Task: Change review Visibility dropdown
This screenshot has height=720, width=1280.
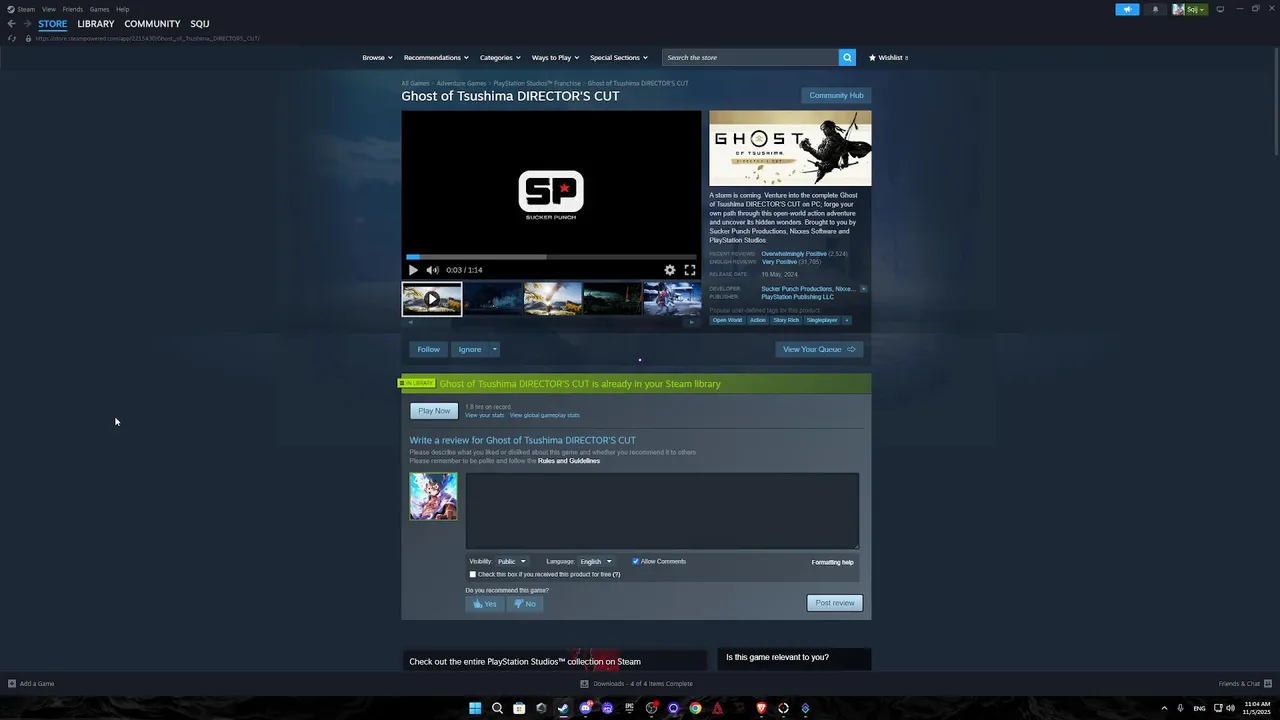Action: [x=511, y=562]
